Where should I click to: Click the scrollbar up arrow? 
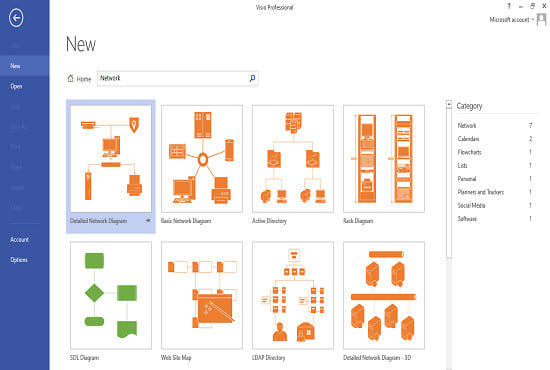point(449,104)
